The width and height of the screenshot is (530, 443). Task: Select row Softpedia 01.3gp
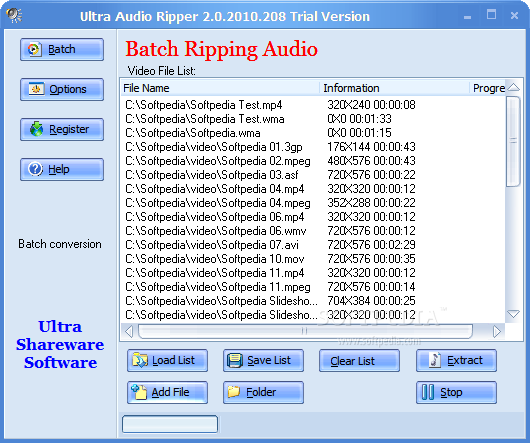tap(313, 147)
